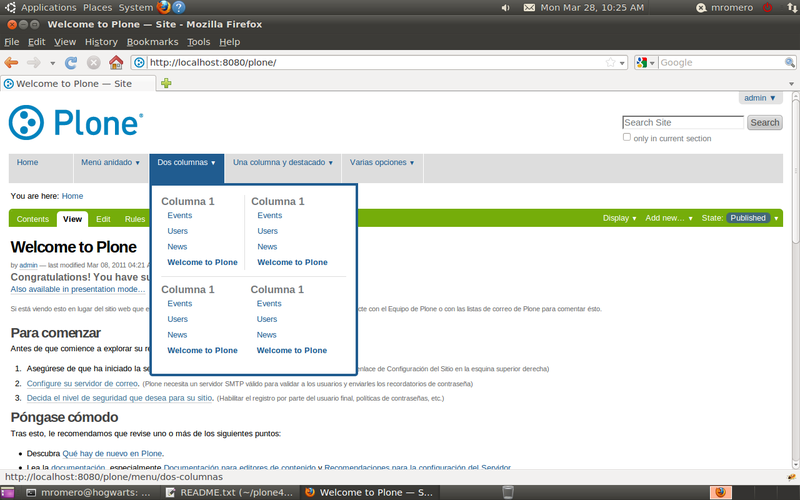Go to the Firefox home page icon
This screenshot has width=800, height=500.
[116, 62]
